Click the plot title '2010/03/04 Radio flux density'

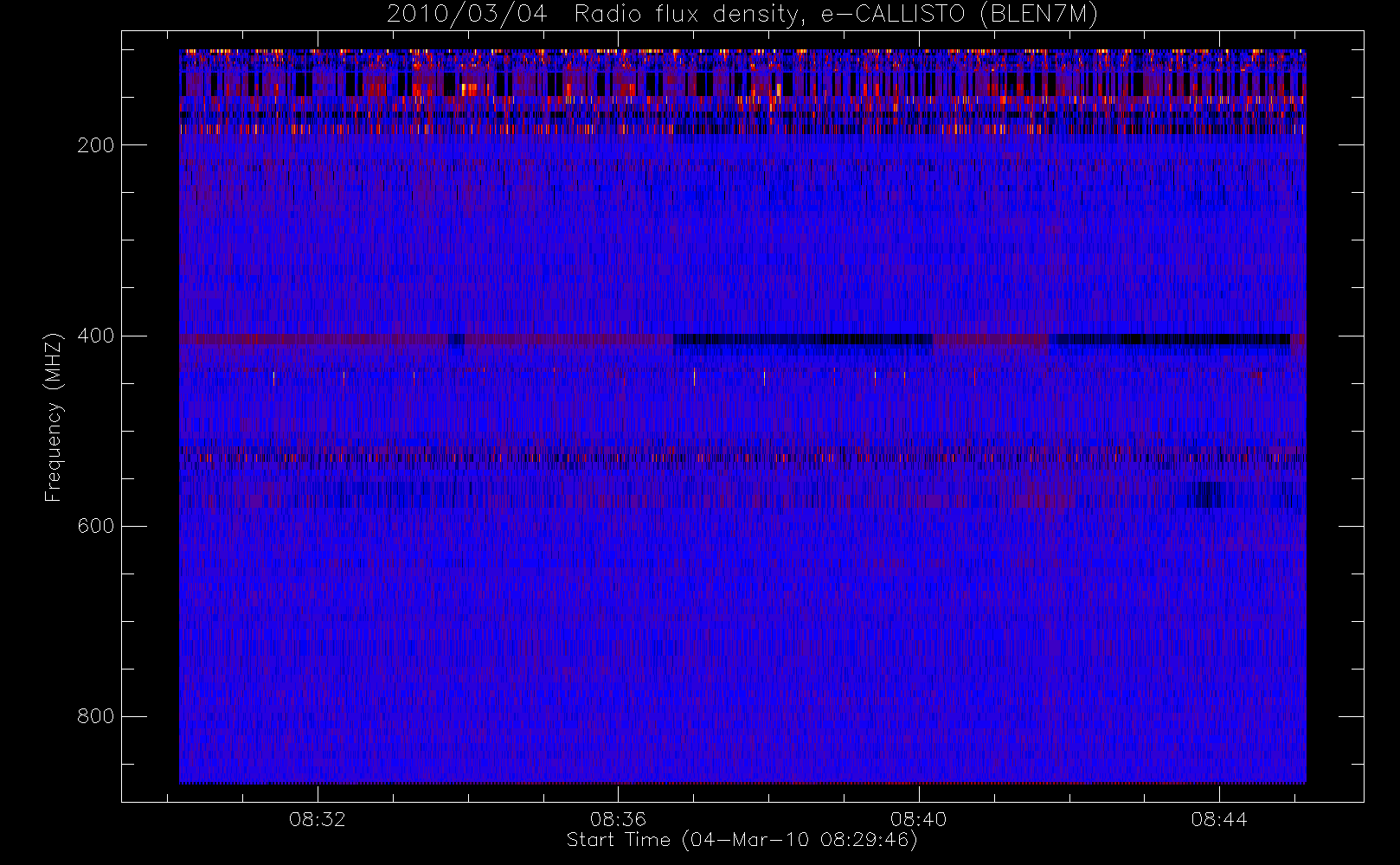(x=742, y=15)
